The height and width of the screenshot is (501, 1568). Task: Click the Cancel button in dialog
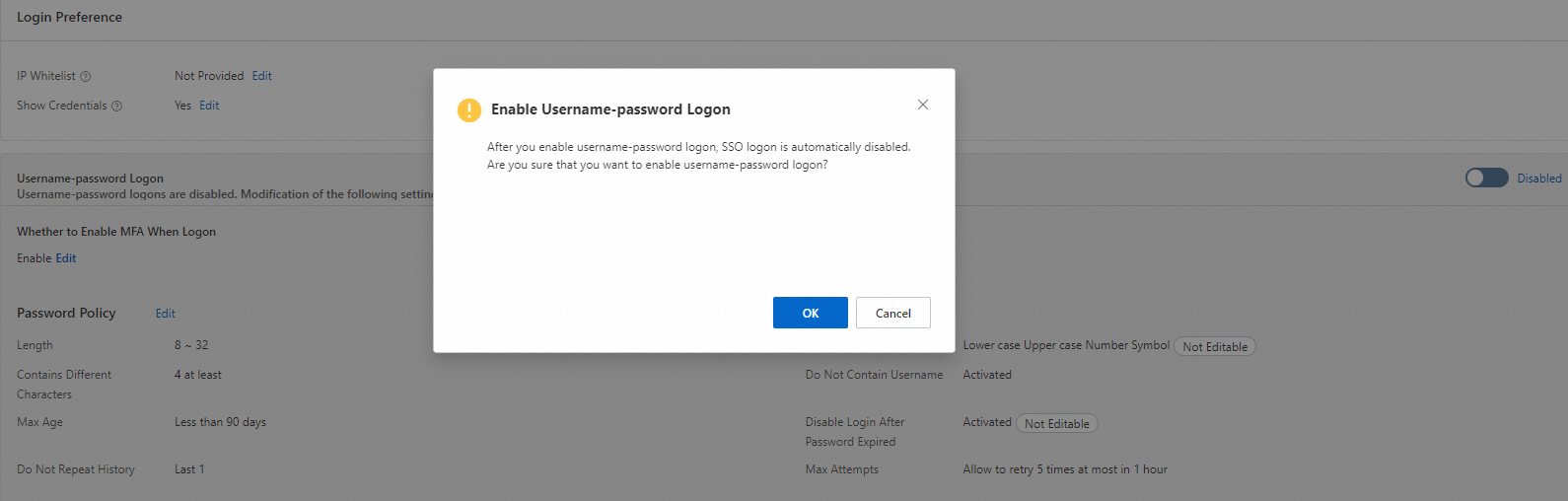pyautogui.click(x=893, y=313)
